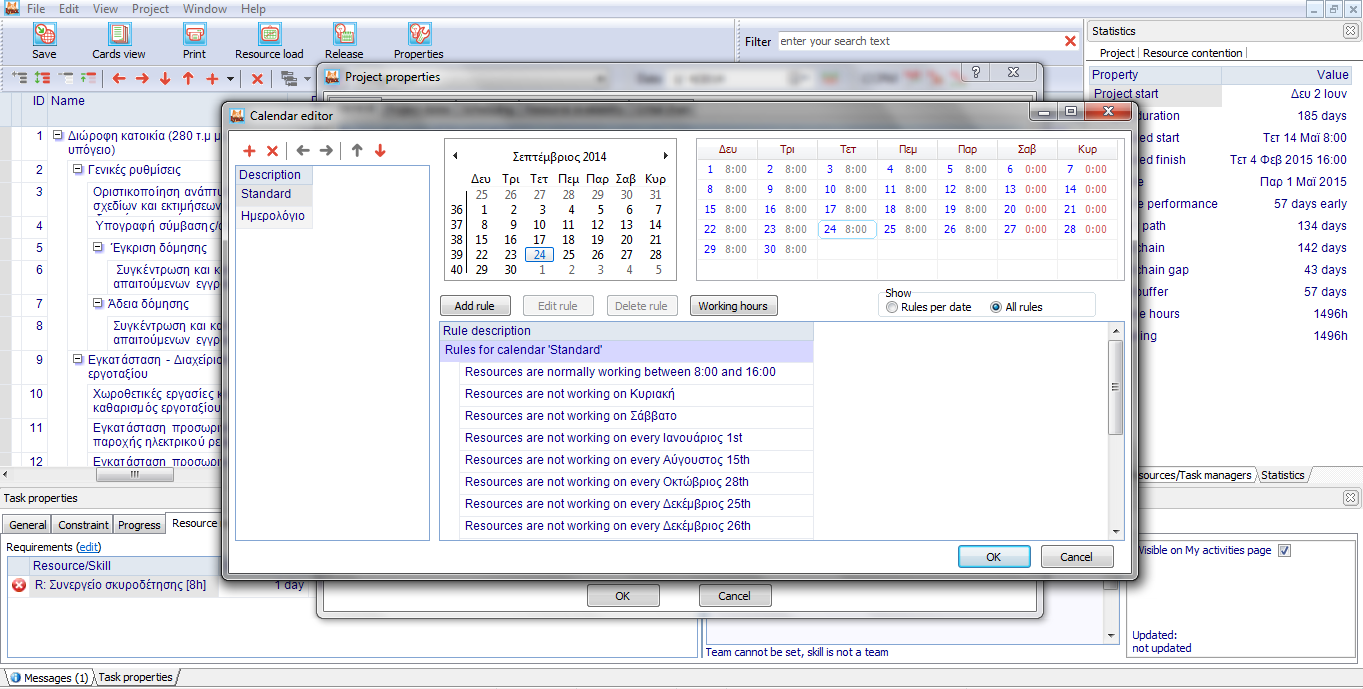The height and width of the screenshot is (689, 1363).
Task: Open the File menu
Action: pos(36,9)
